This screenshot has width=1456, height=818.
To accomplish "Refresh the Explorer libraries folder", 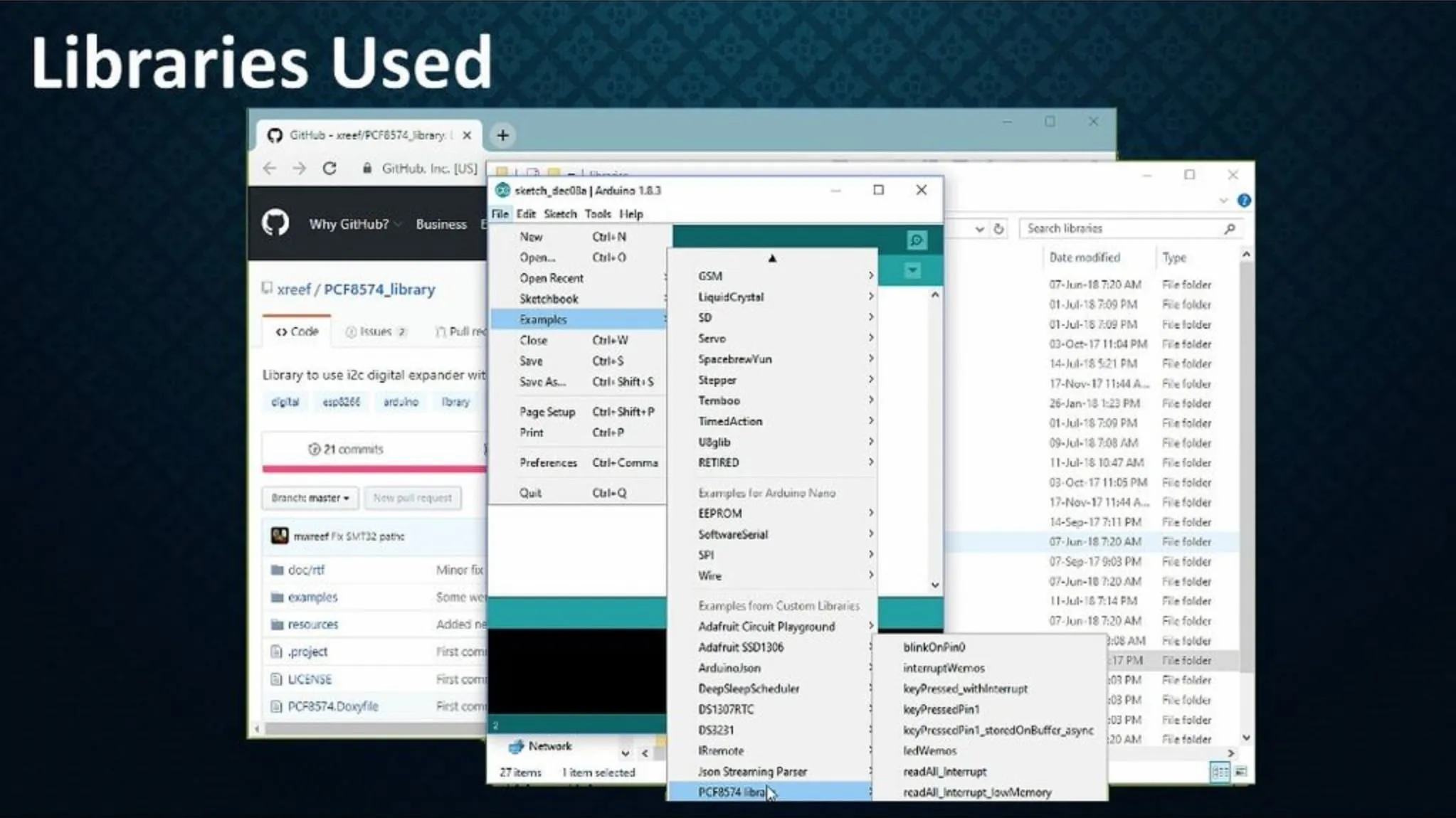I will [x=998, y=228].
